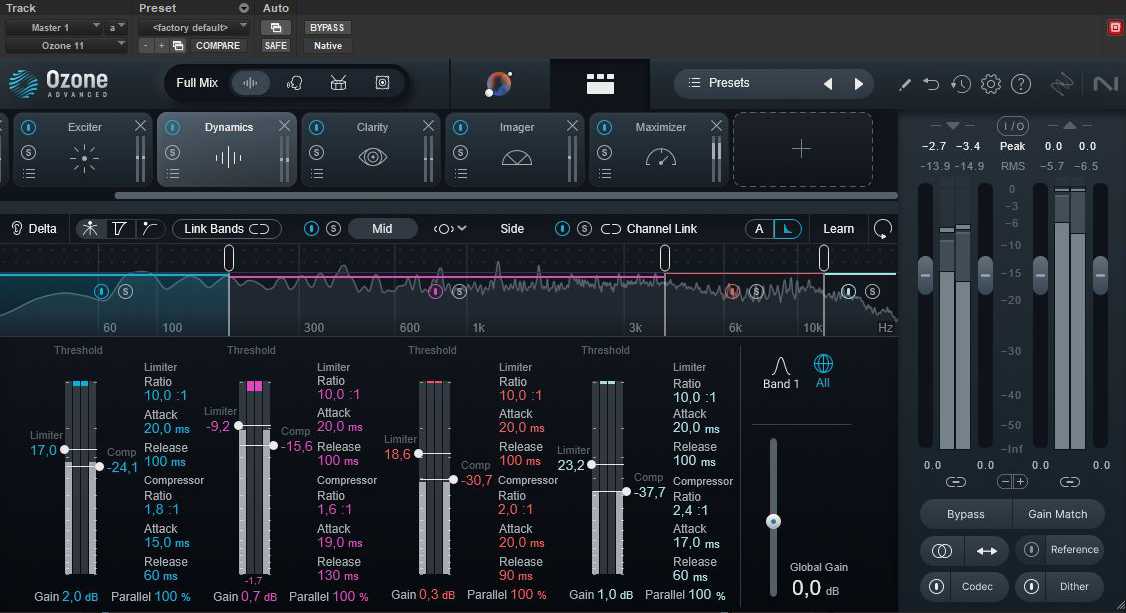Click the 300 Hz crossover handle
The width and height of the screenshot is (1126, 613).
tap(228, 258)
